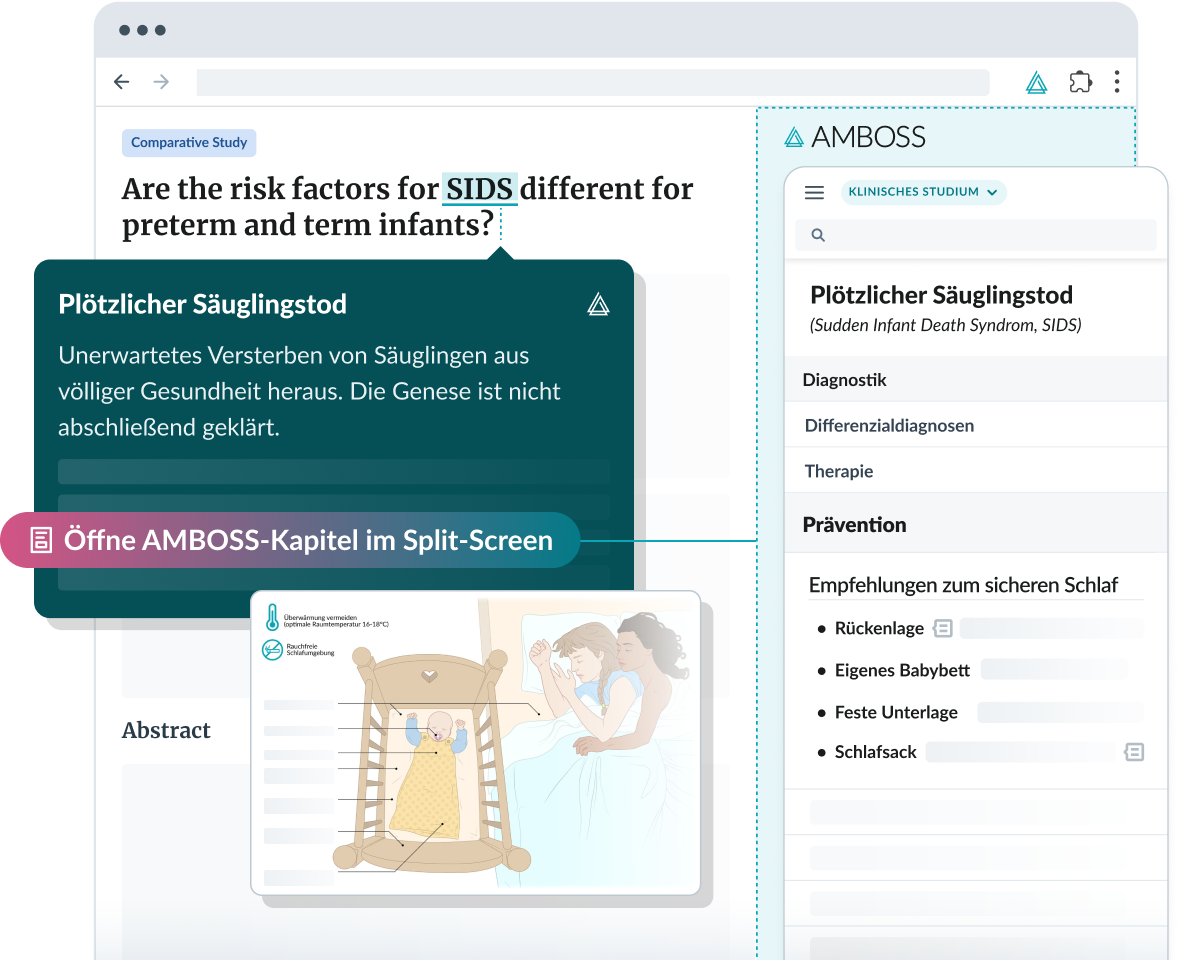Click the AMBOSS logo icon in tooltip
This screenshot has width=1184, height=960.
[x=598, y=304]
